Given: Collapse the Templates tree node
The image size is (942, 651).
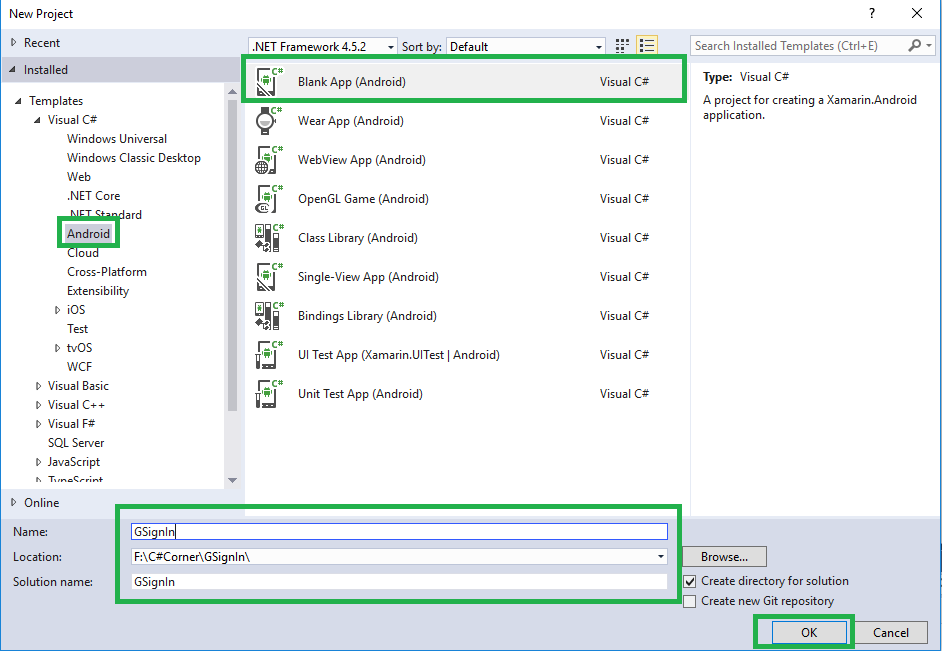Looking at the screenshot, I should 18,101.
